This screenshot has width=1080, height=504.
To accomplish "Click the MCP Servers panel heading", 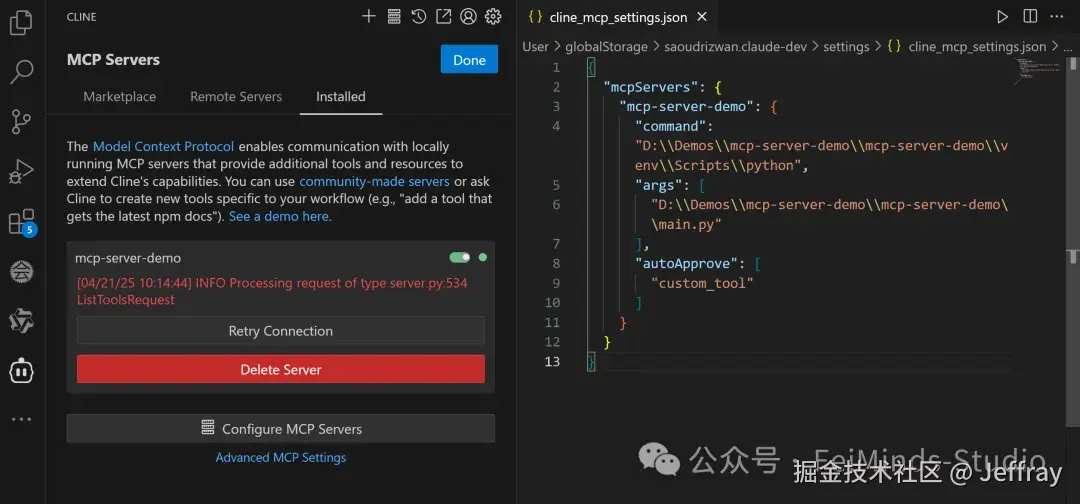I will coord(114,60).
